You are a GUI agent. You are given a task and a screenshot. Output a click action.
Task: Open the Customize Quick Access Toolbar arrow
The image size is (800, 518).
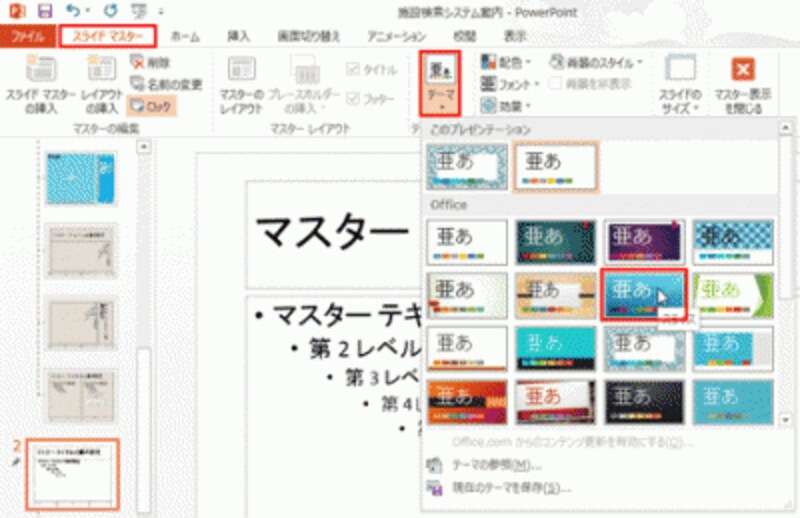point(161,11)
